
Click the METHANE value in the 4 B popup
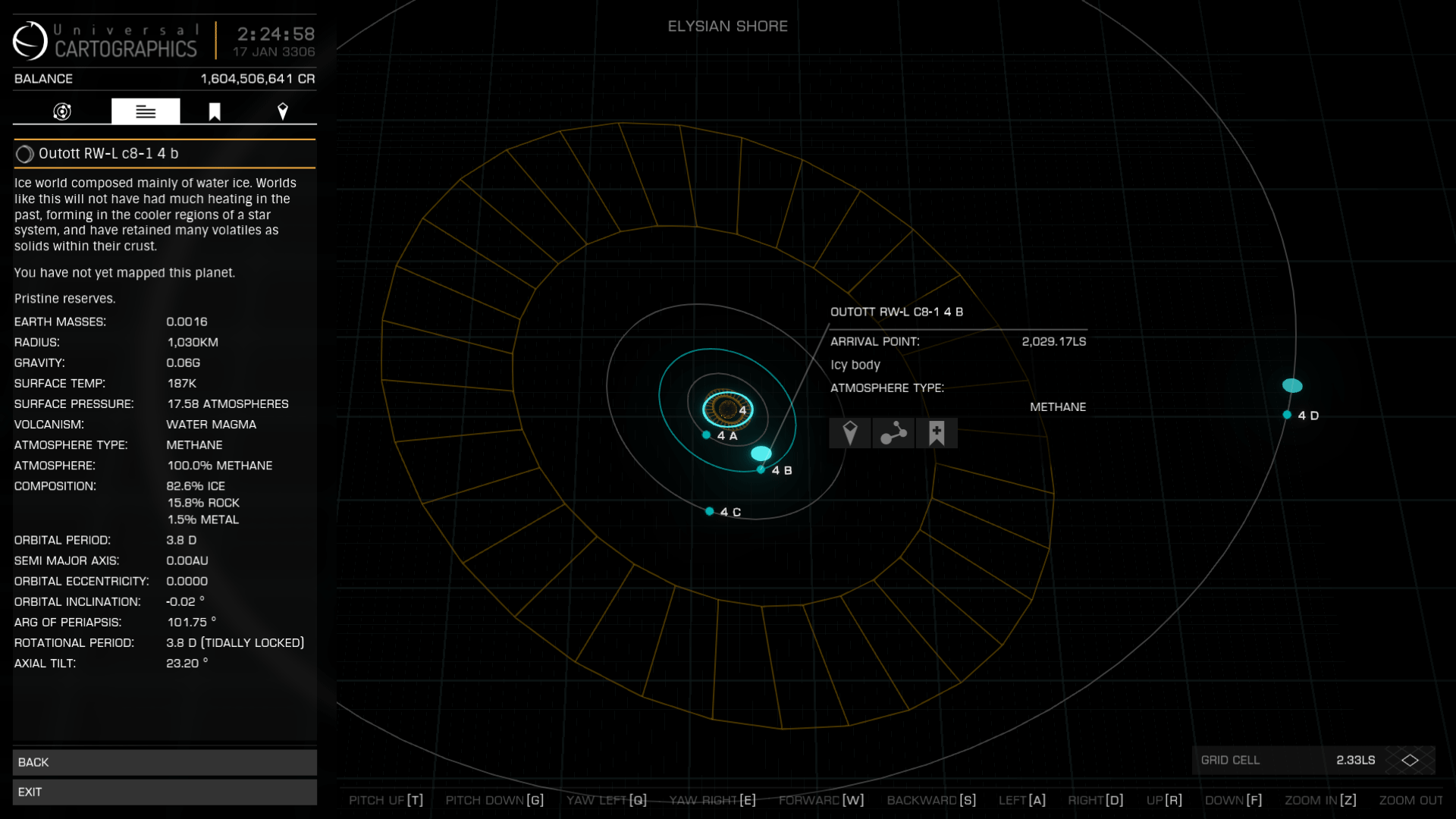coord(1058,407)
